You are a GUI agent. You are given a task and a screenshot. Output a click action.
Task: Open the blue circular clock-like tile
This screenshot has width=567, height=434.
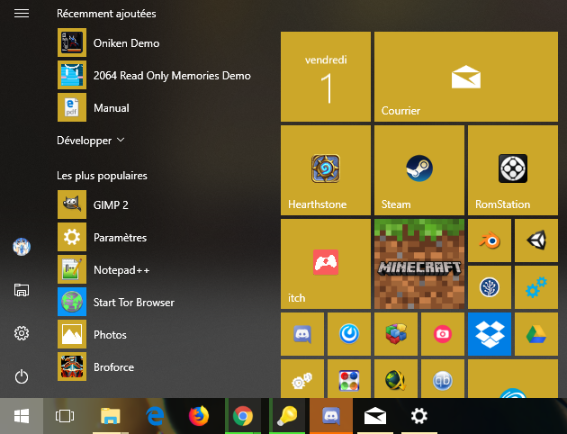(349, 334)
